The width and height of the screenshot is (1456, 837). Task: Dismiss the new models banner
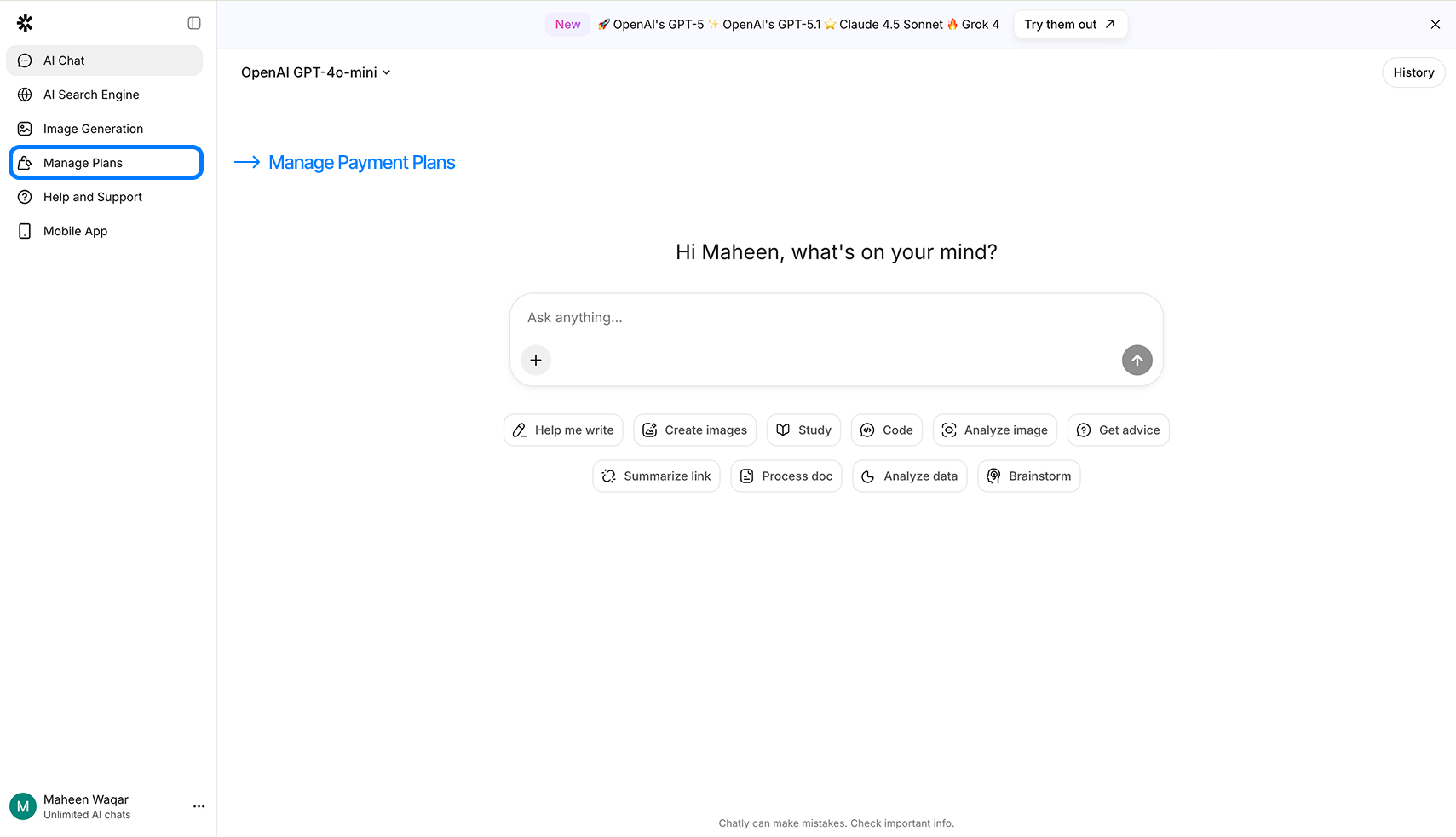pyautogui.click(x=1435, y=25)
